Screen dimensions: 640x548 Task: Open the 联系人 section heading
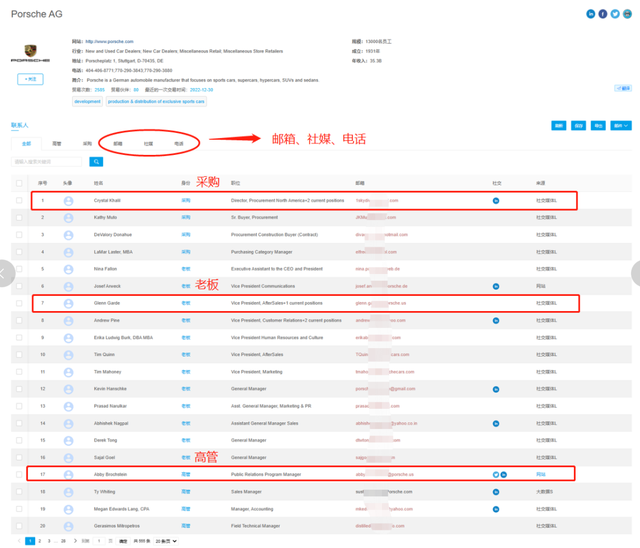click(20, 125)
